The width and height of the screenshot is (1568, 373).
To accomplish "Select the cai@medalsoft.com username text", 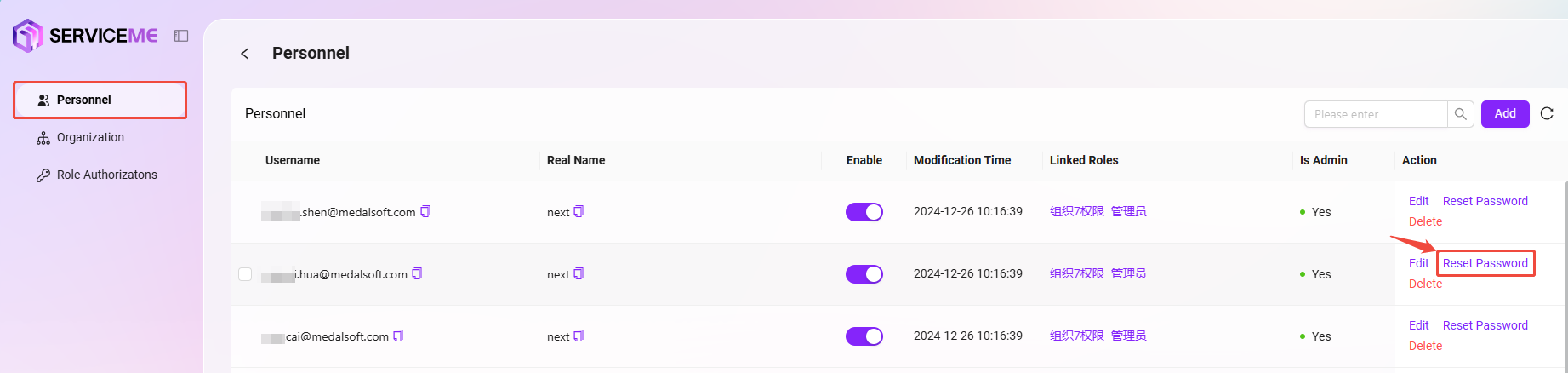I will point(325,336).
